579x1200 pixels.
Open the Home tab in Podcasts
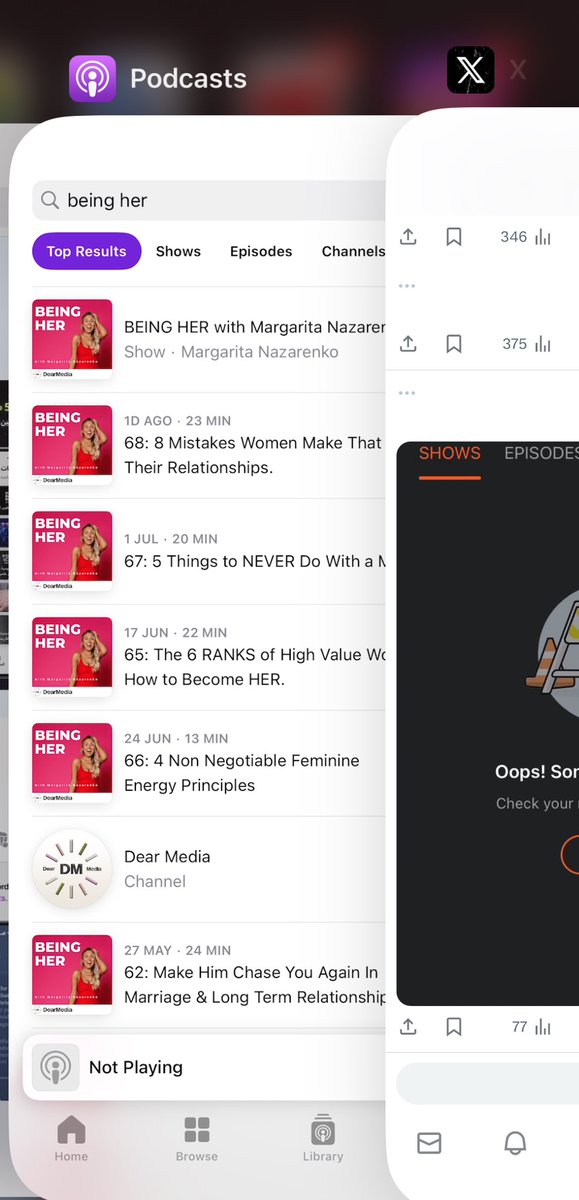tap(71, 1139)
